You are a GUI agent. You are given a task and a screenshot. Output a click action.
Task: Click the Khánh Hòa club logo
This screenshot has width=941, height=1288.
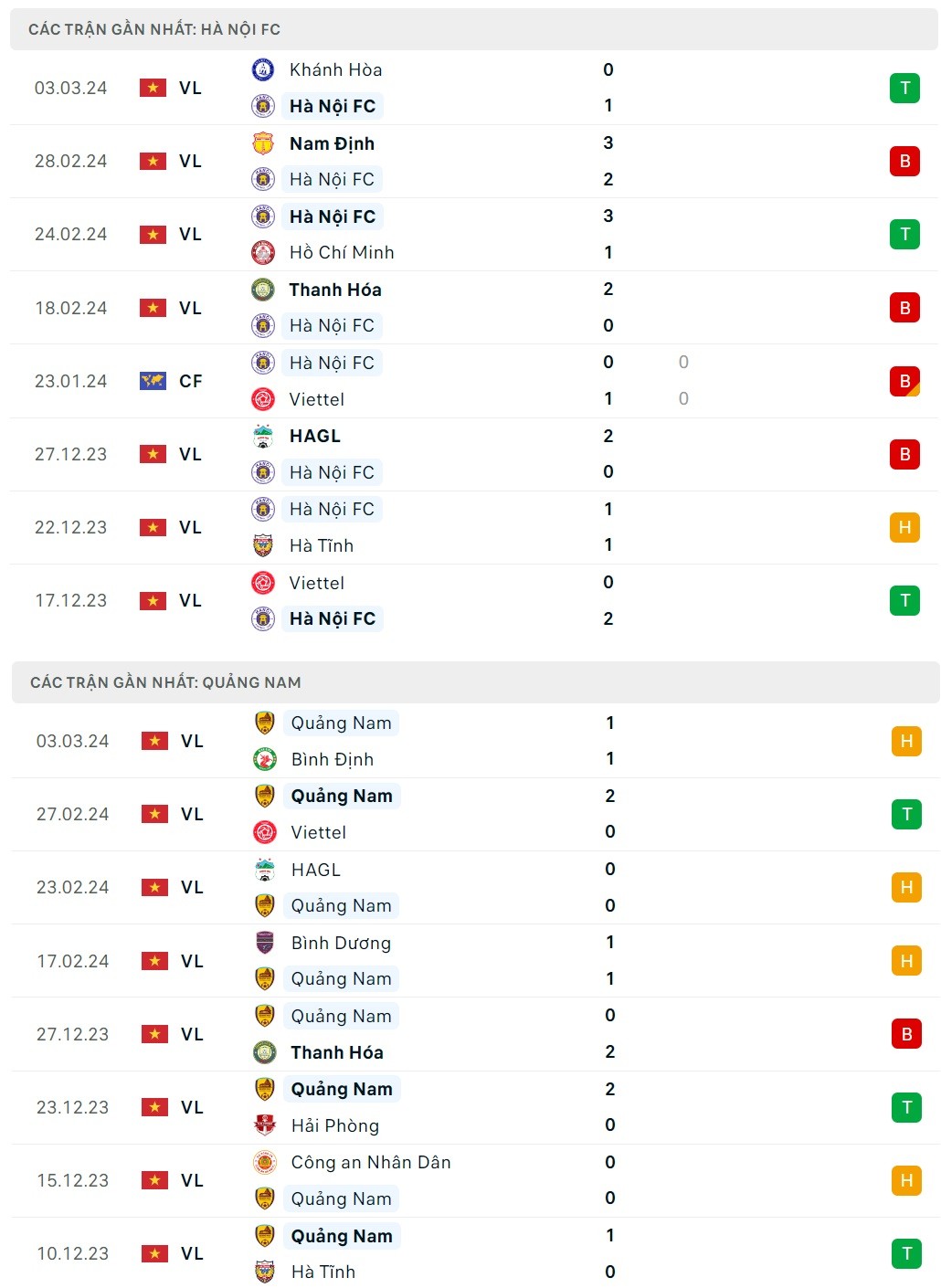(x=263, y=69)
